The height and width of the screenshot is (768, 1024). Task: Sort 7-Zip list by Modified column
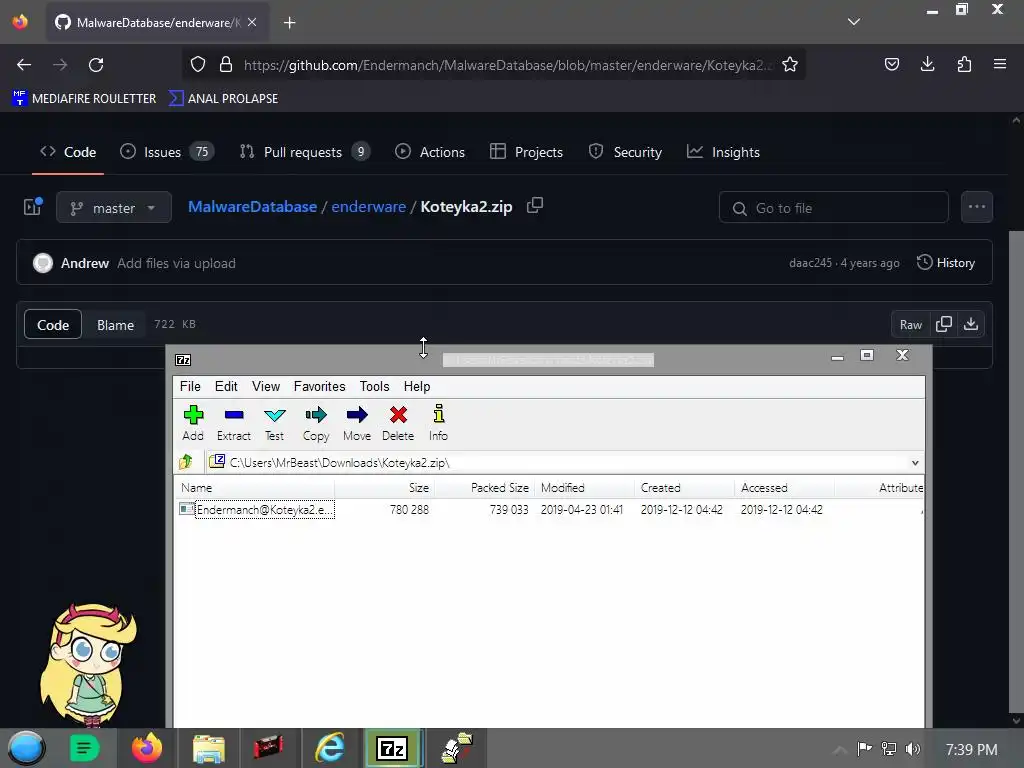click(x=584, y=488)
